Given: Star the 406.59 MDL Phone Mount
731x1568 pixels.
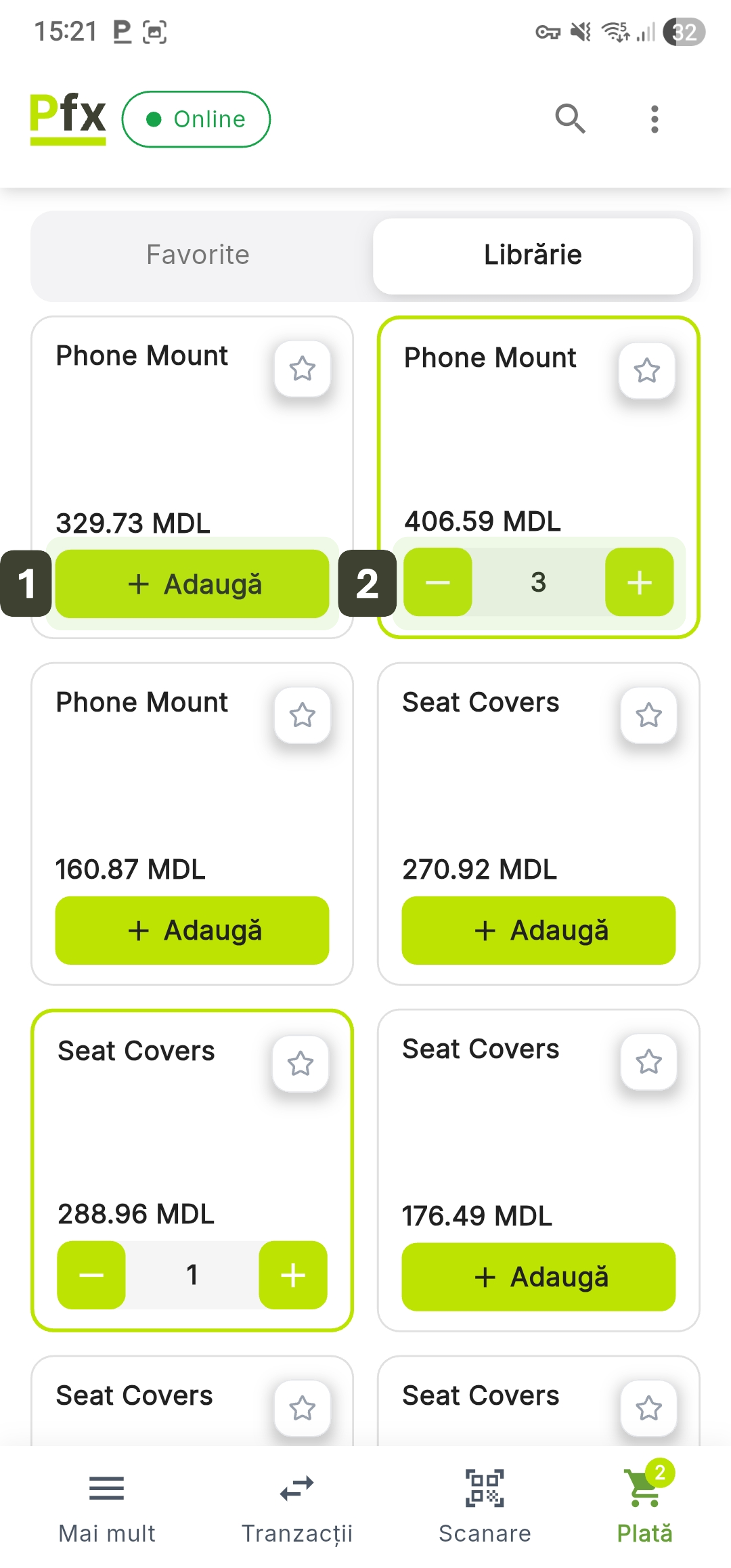Looking at the screenshot, I should 646,370.
